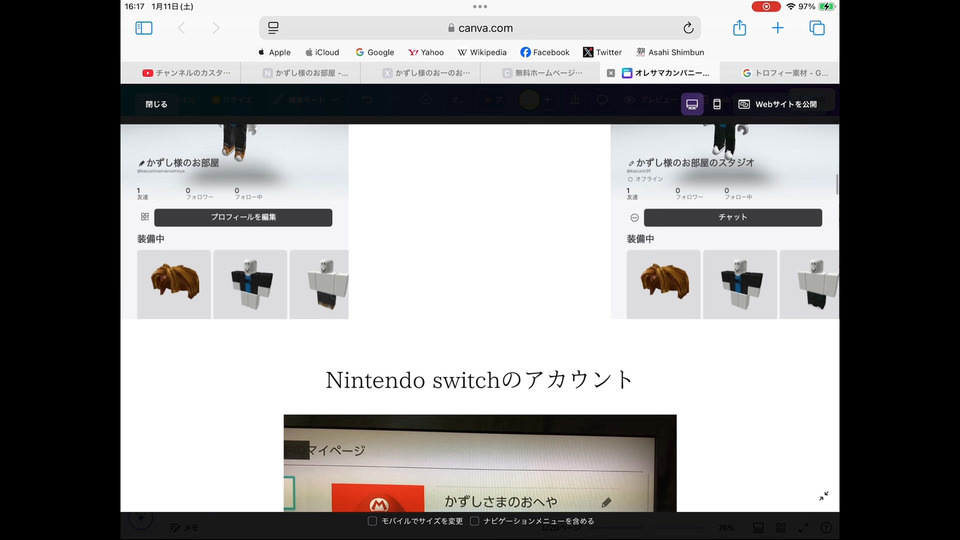Click the red Mario account icon
The image size is (960, 540).
click(x=378, y=498)
